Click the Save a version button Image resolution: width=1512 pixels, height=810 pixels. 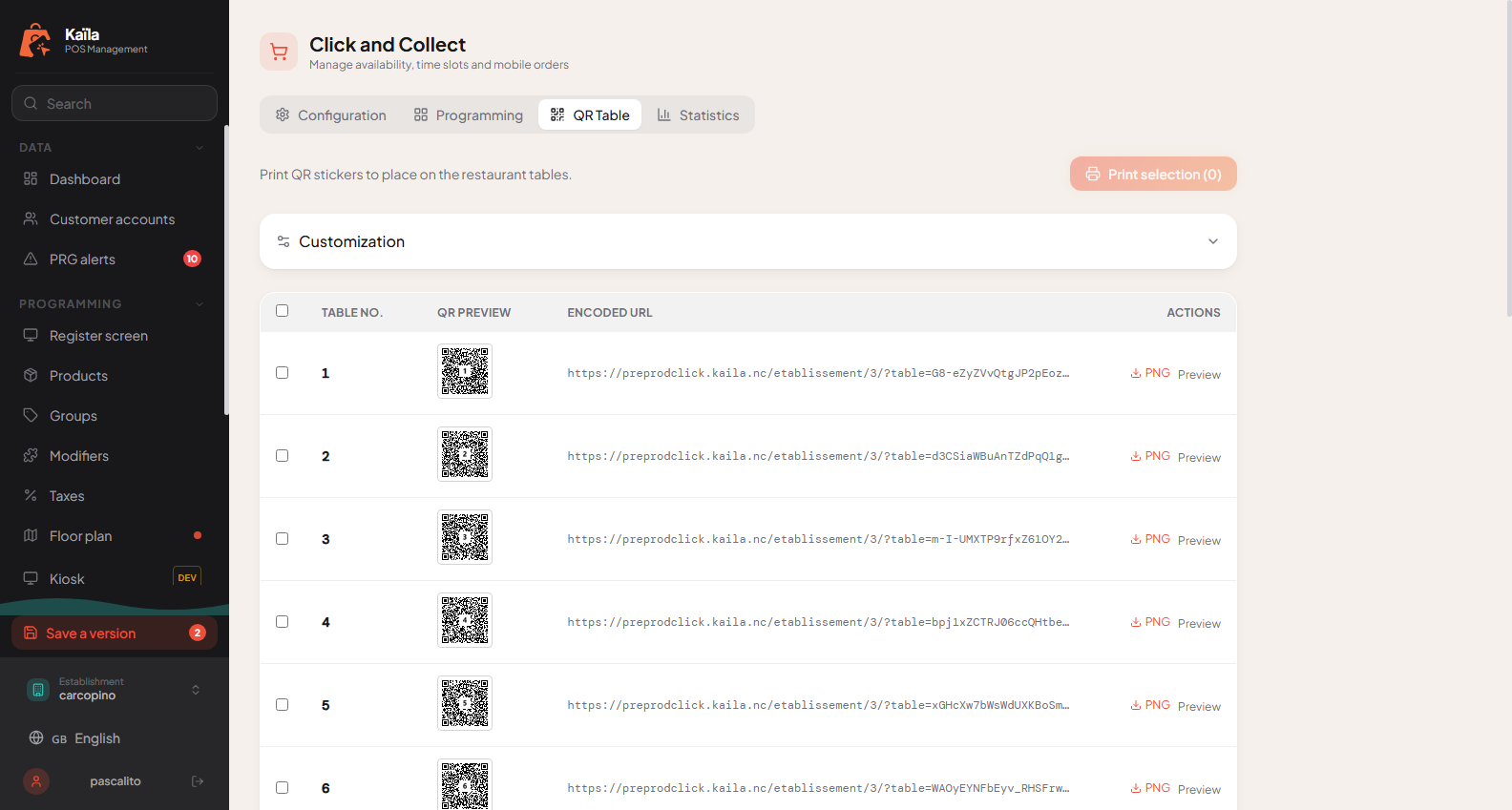tap(115, 633)
